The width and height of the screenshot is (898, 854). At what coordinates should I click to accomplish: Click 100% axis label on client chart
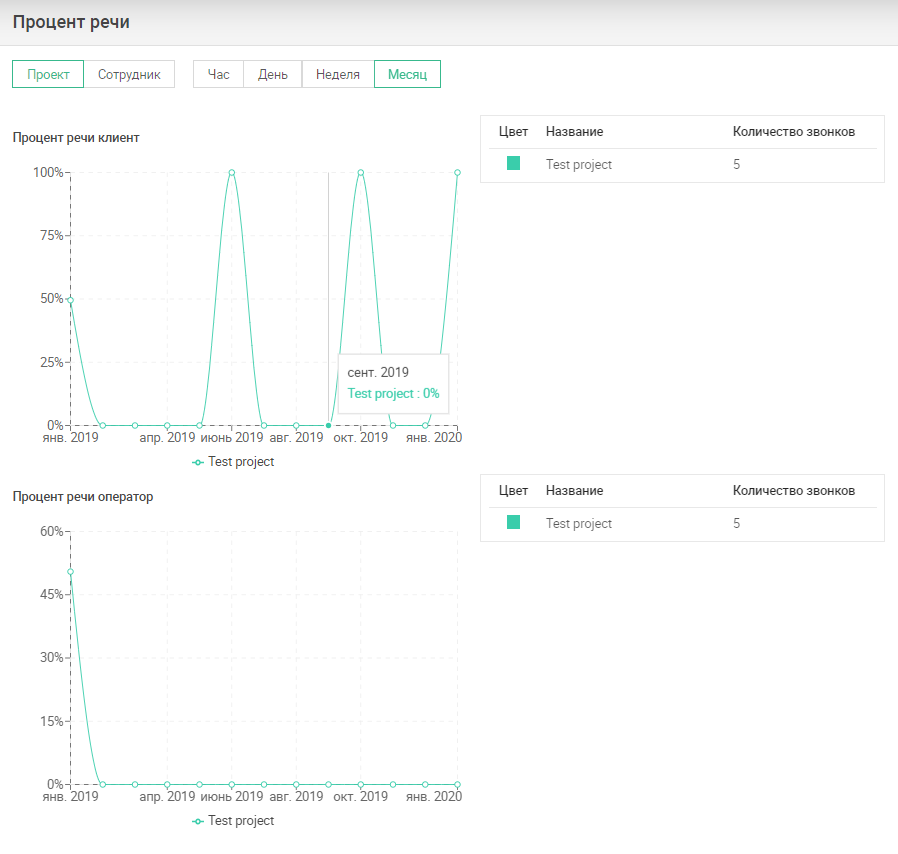tap(48, 172)
